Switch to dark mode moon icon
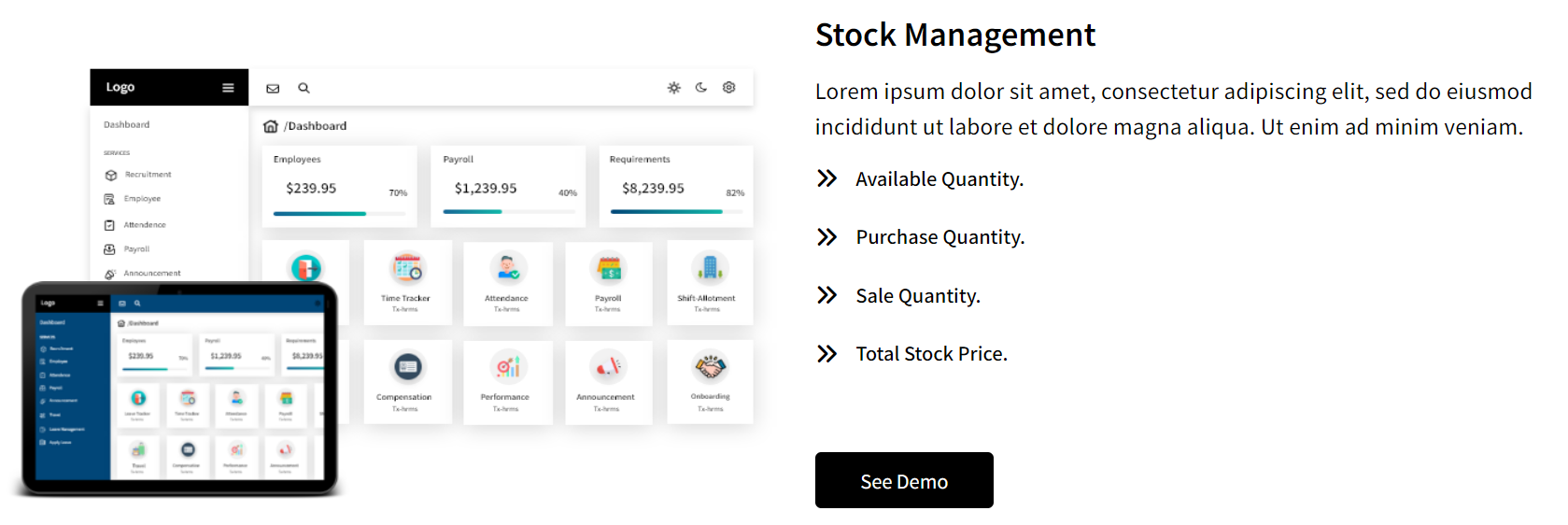1568x525 pixels. (701, 88)
